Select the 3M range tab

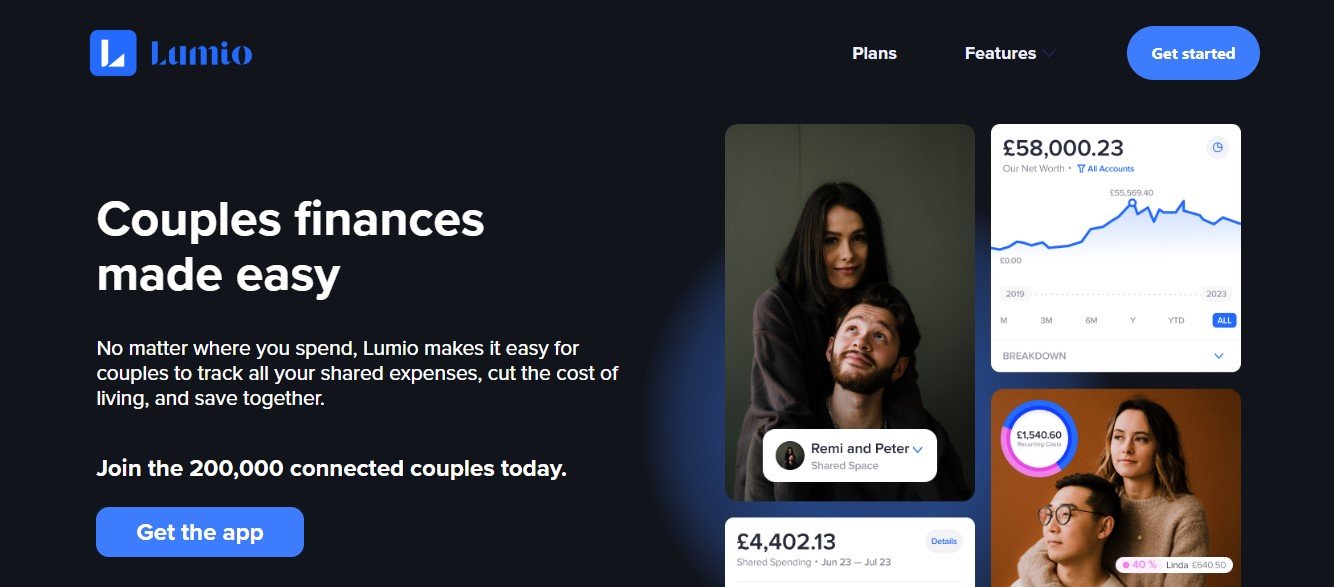coord(1046,320)
